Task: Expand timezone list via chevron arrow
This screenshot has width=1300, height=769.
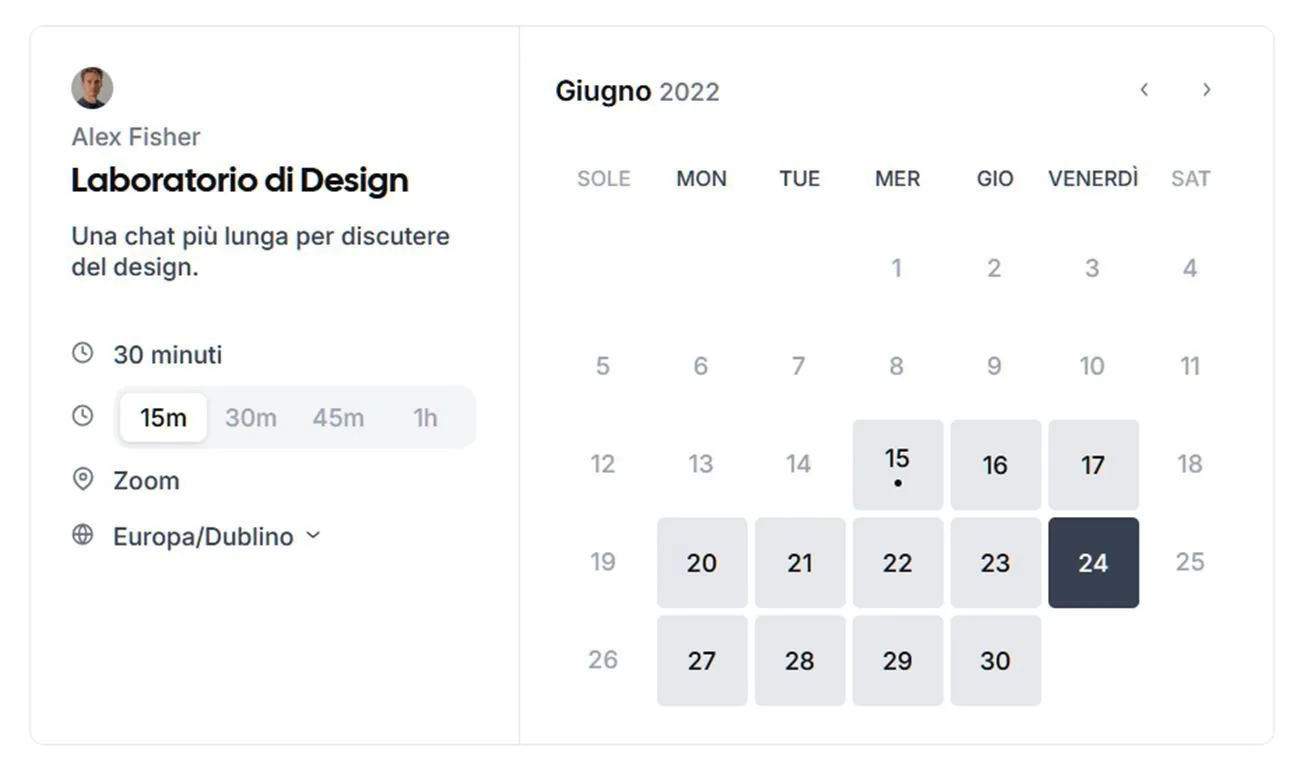Action: click(313, 535)
